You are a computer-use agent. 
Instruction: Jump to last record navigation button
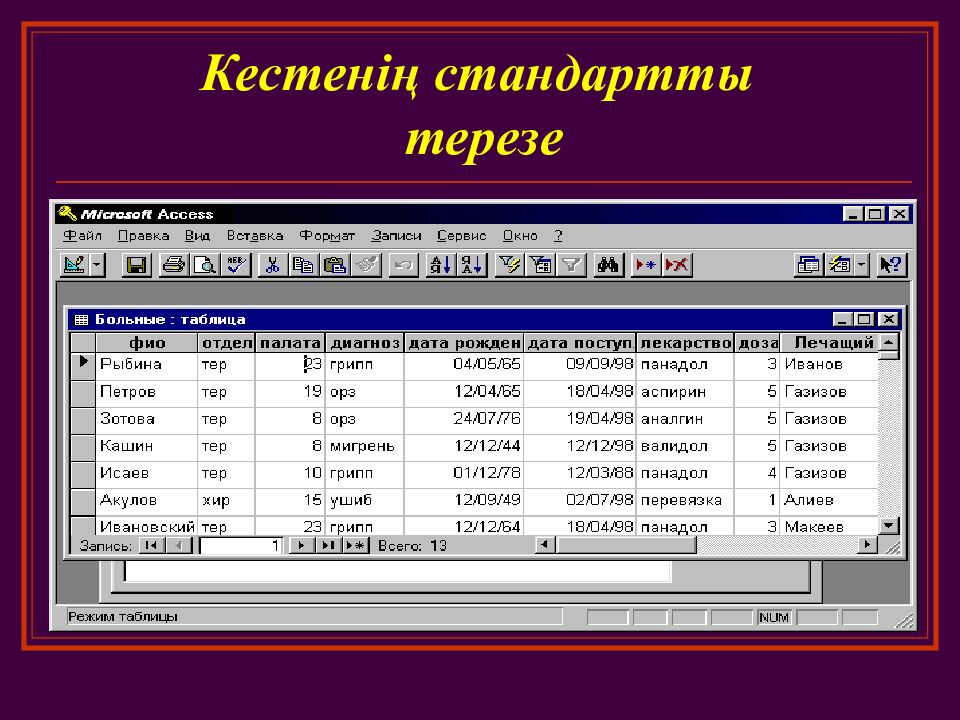pos(327,545)
